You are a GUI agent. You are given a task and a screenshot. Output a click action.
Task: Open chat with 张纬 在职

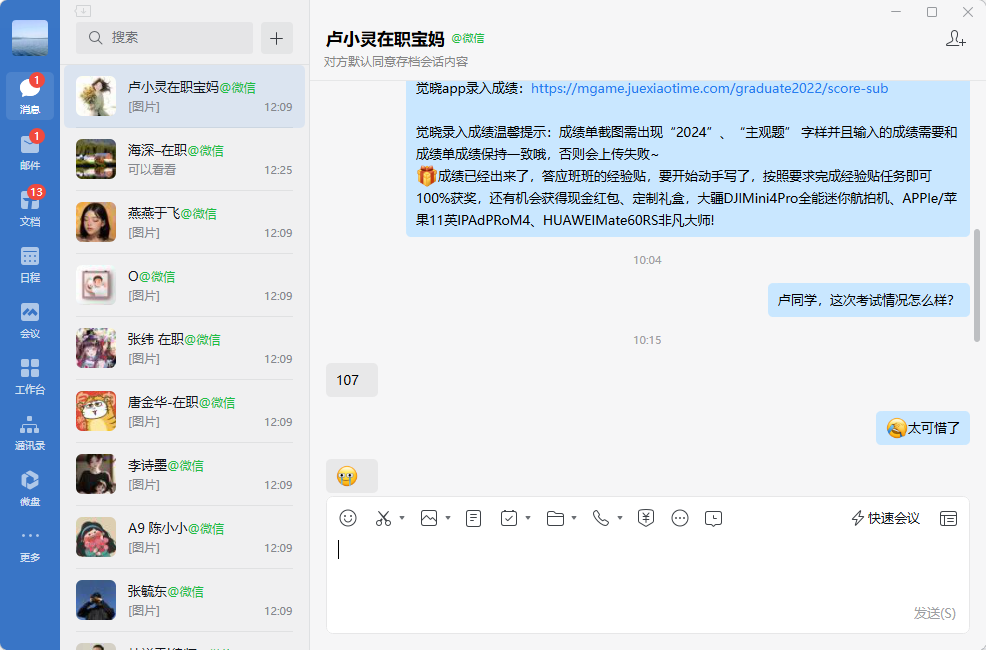(x=184, y=348)
